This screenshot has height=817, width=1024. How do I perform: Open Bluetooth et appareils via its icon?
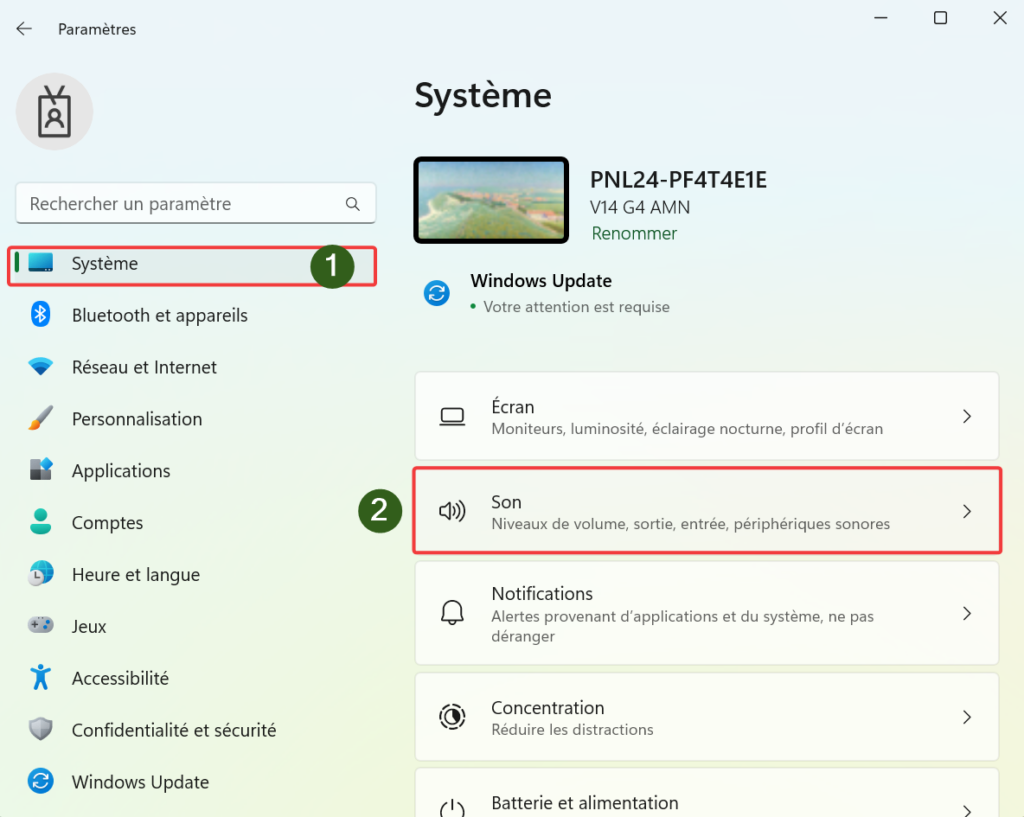click(x=41, y=315)
